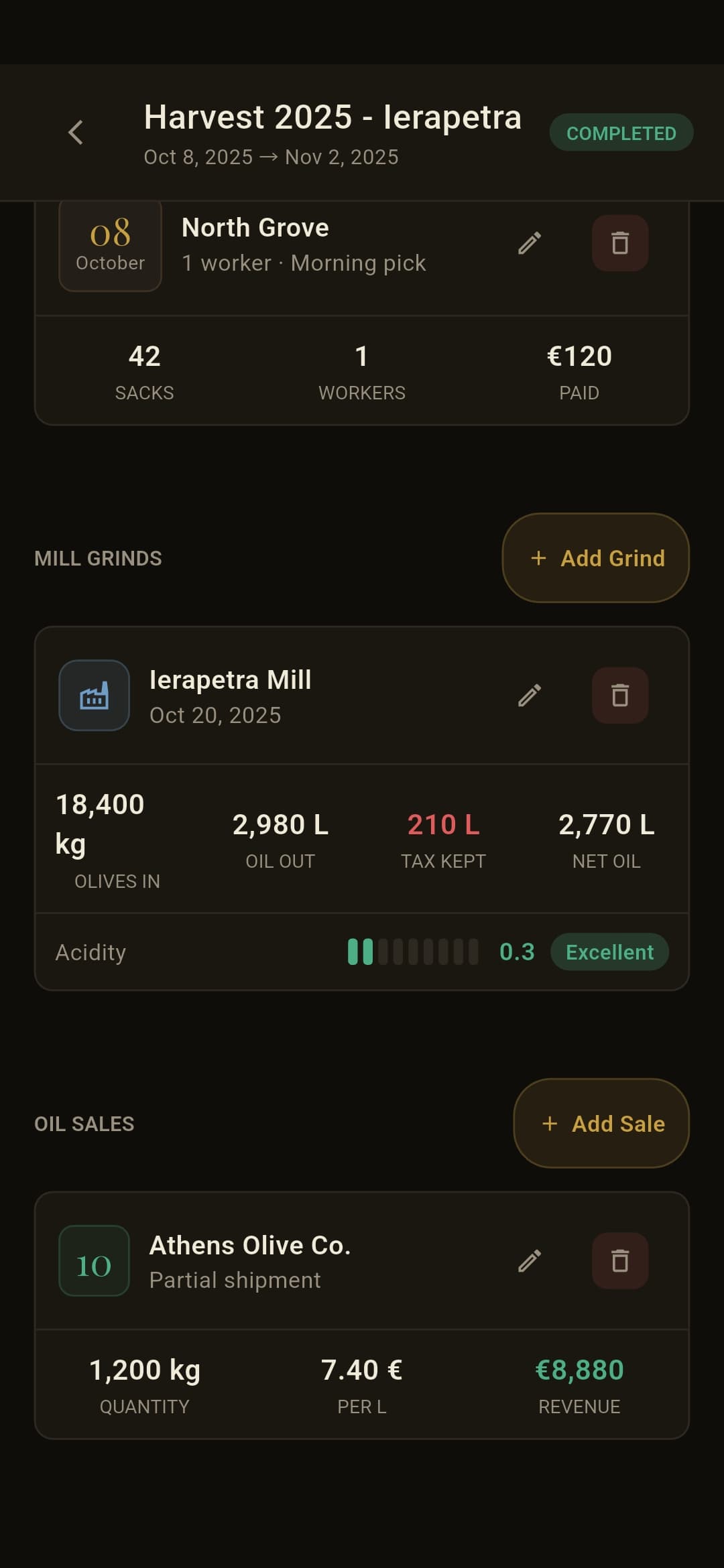The image size is (724, 1568).
Task: Tap the green 10 sale date tile
Action: (x=94, y=1261)
